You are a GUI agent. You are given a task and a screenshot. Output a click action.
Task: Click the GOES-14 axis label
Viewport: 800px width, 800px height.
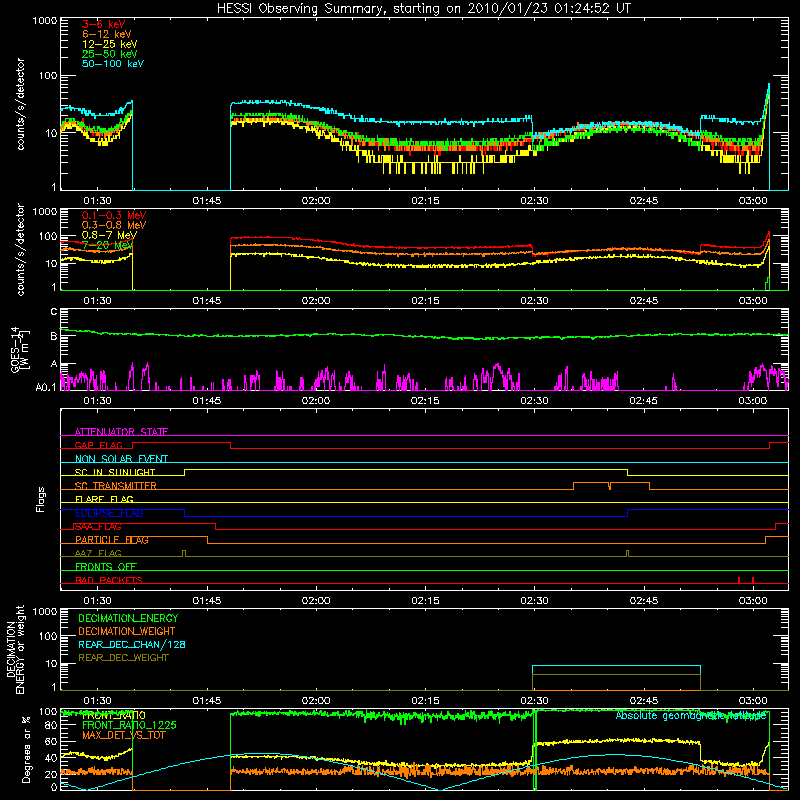click(19, 349)
